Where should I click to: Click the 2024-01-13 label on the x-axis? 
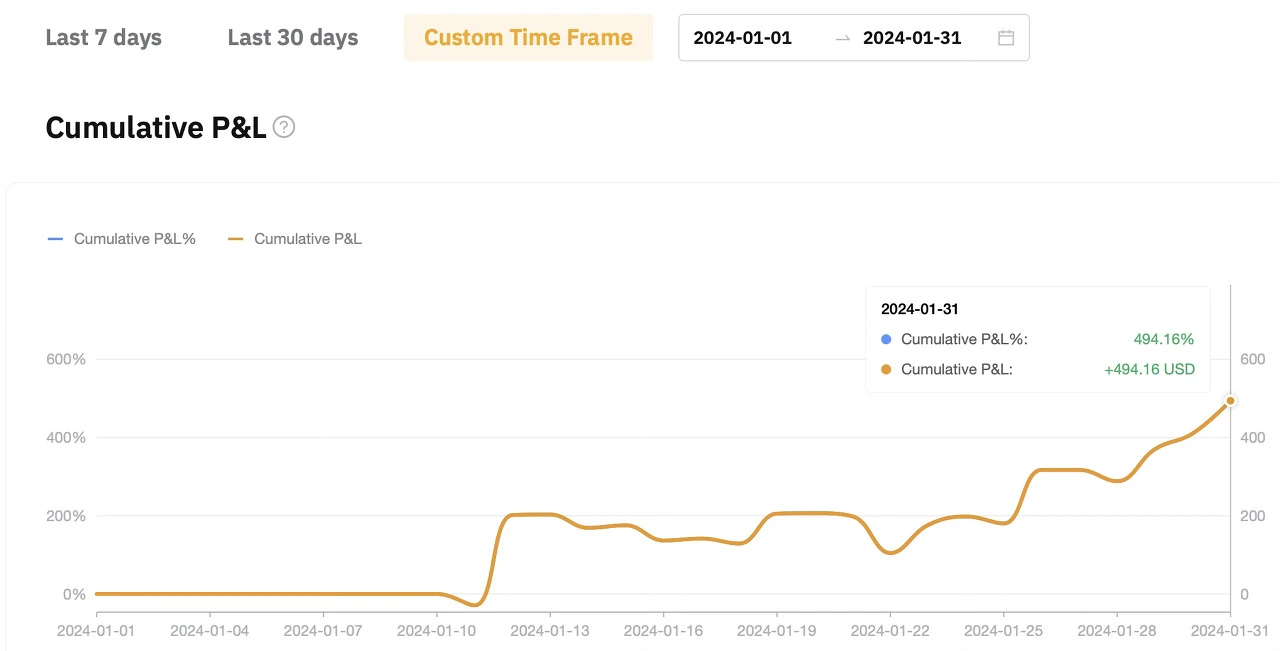click(x=550, y=631)
